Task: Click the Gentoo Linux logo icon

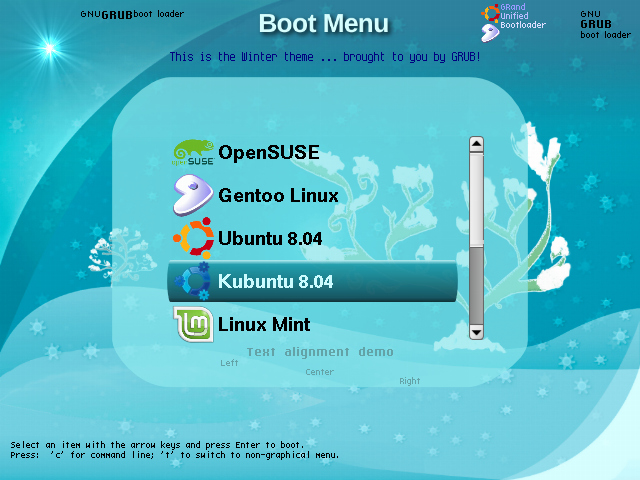Action: (x=193, y=195)
